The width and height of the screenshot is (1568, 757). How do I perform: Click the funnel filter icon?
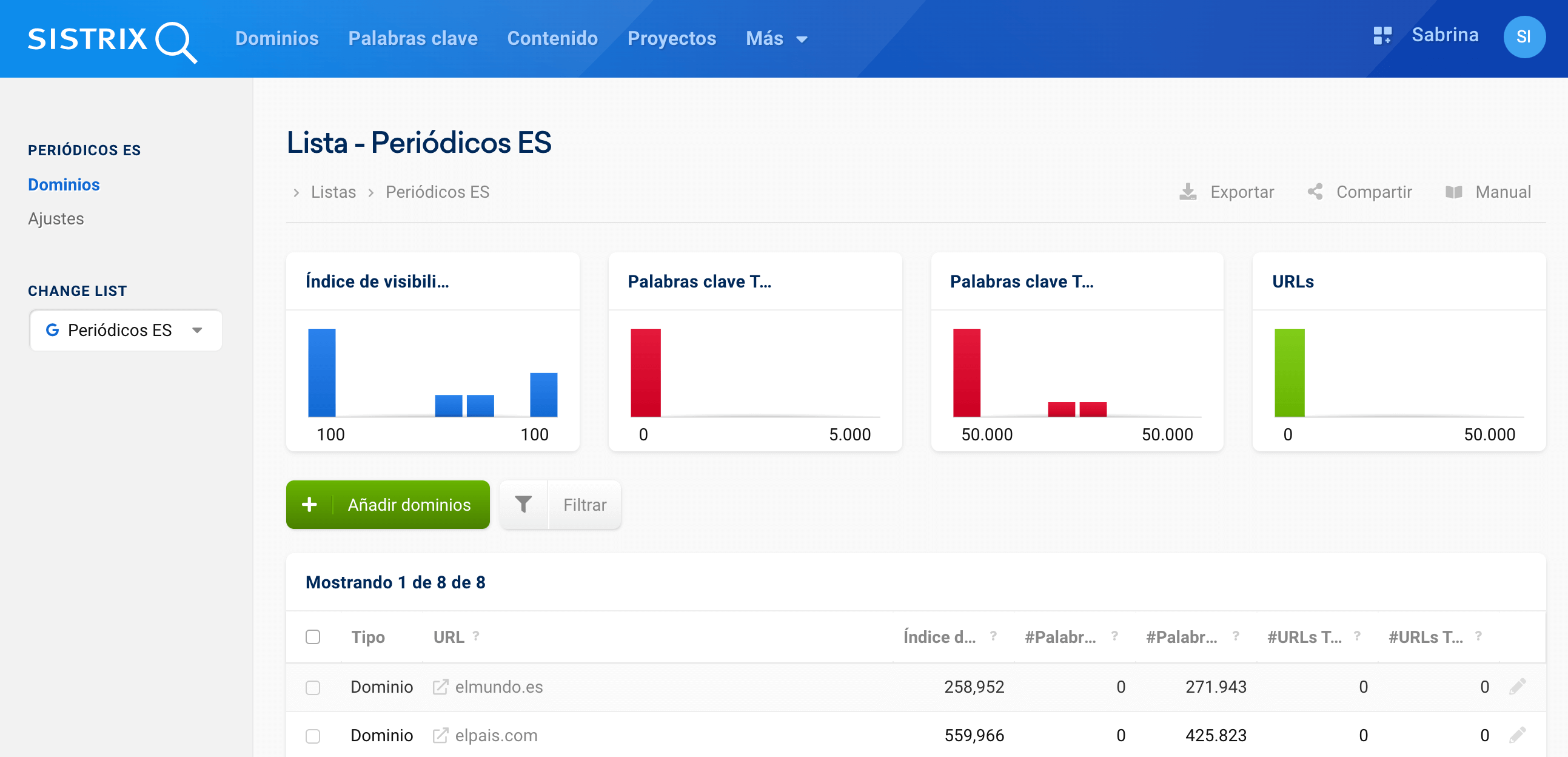pos(523,504)
